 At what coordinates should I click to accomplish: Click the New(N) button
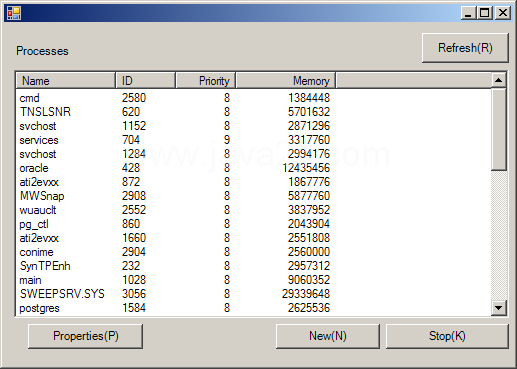pyautogui.click(x=328, y=336)
